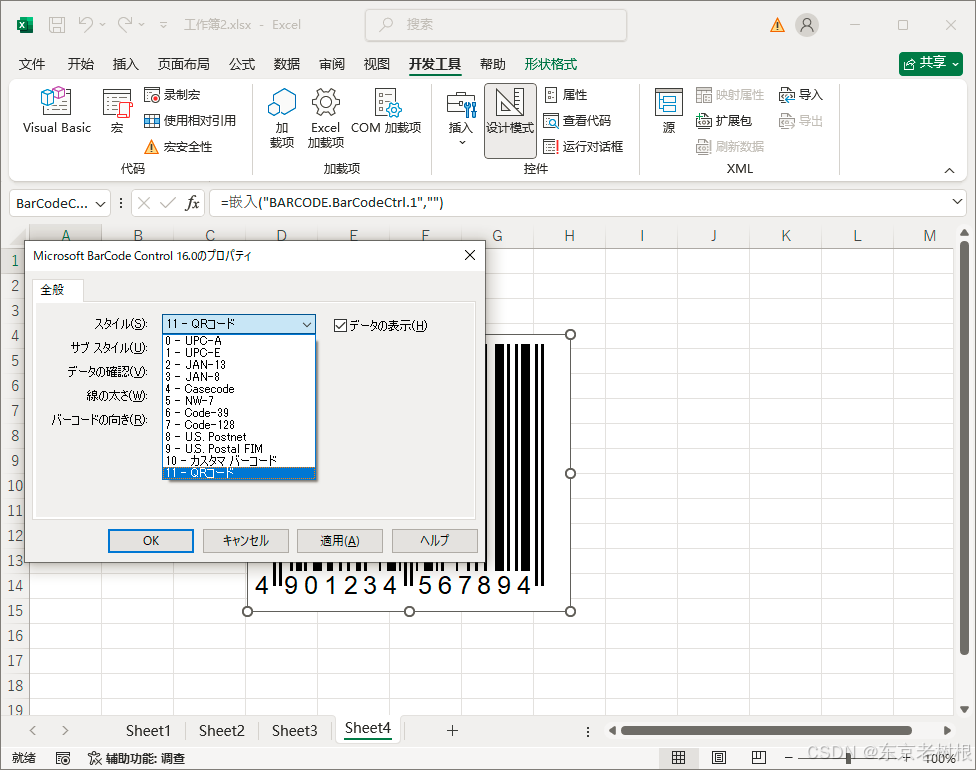Open the Visual Basic editor
This screenshot has height=770, width=976.
(x=57, y=111)
